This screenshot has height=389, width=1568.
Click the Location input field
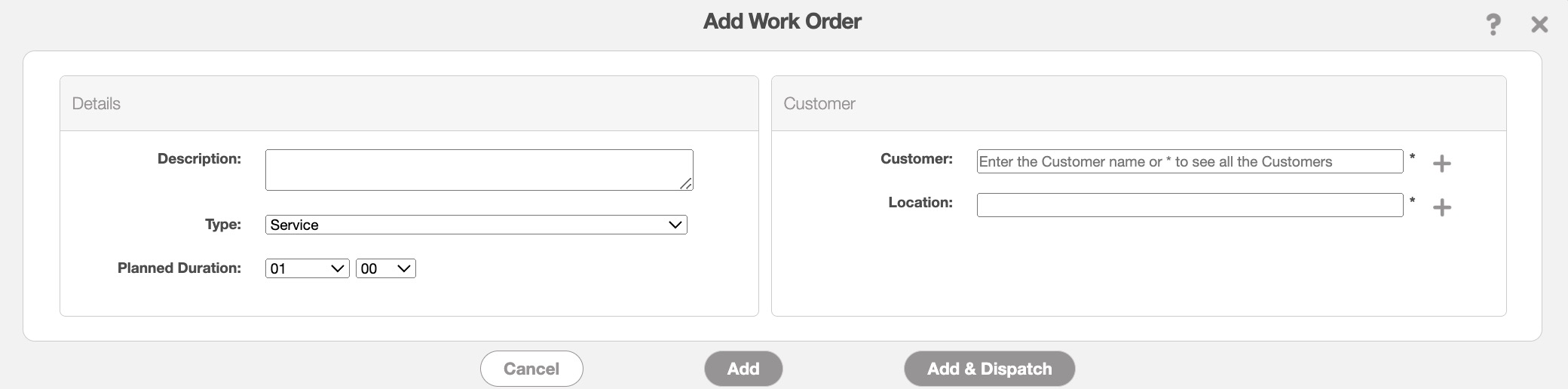click(x=1189, y=205)
